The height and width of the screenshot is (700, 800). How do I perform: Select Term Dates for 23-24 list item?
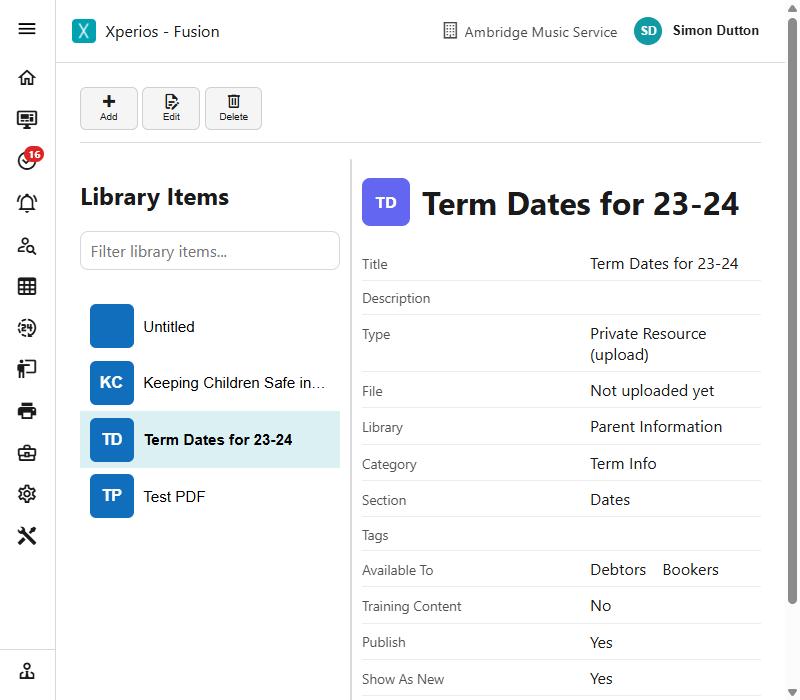click(210, 439)
